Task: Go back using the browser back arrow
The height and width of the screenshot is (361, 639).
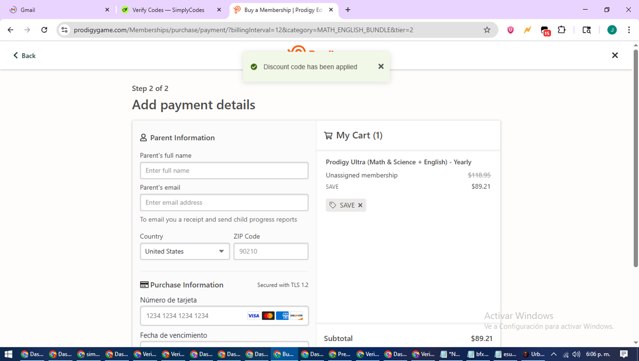Action: click(11, 30)
